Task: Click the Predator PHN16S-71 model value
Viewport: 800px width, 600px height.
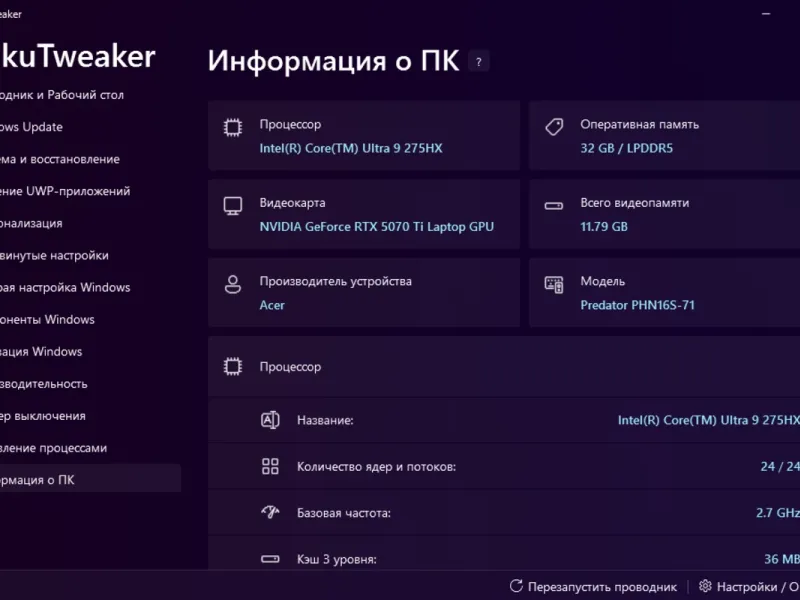Action: (x=637, y=306)
